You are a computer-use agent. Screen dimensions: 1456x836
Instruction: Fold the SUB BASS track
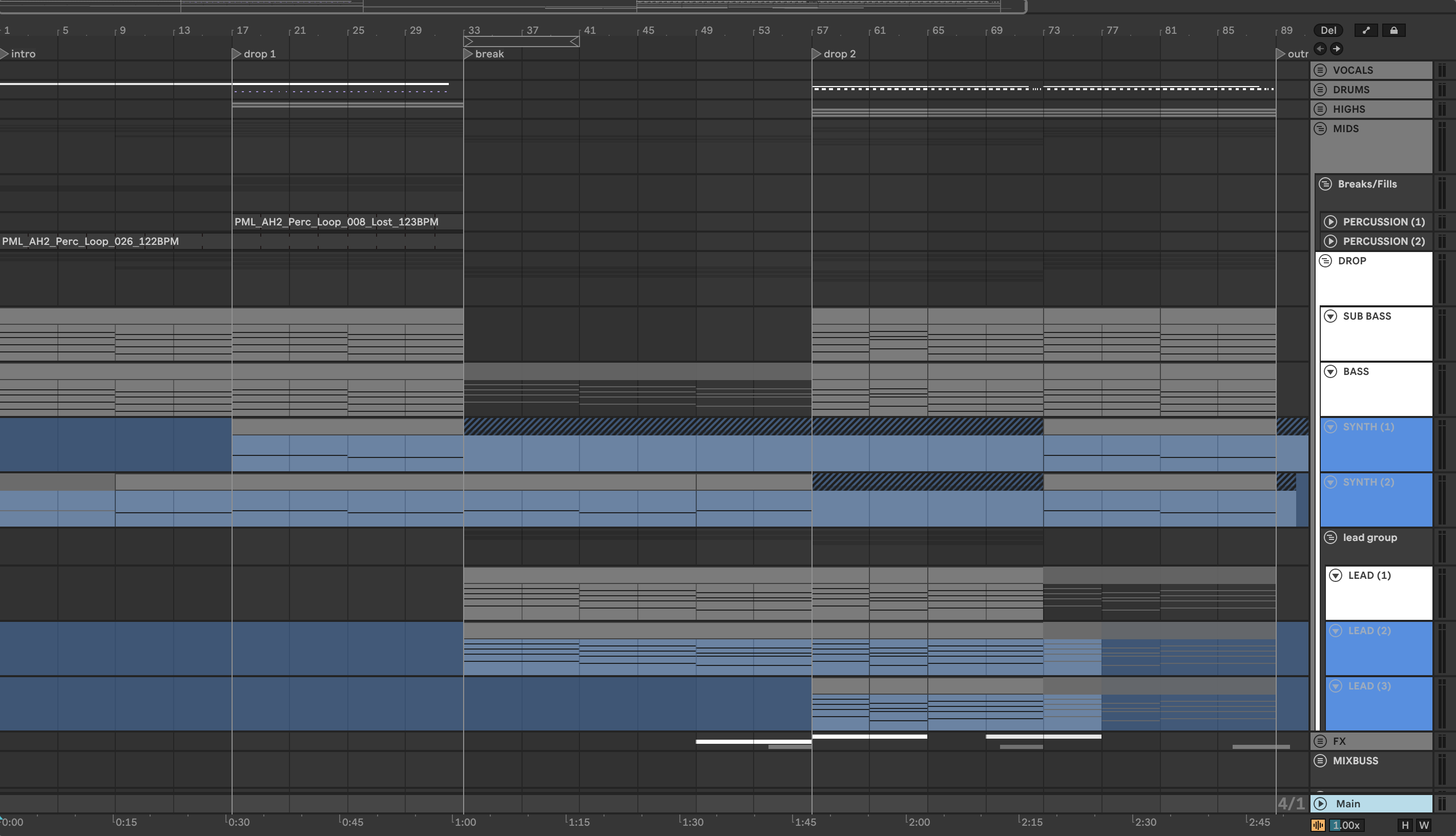1330,316
